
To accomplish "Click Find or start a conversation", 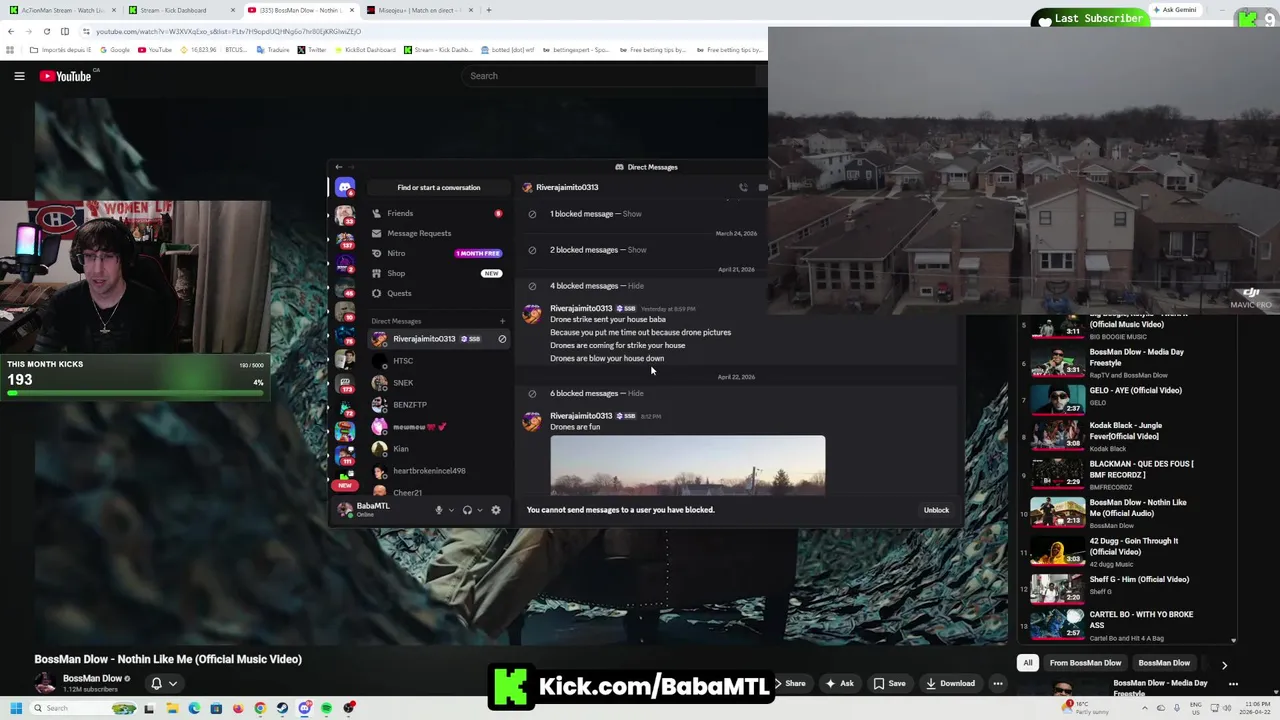I will (x=439, y=187).
